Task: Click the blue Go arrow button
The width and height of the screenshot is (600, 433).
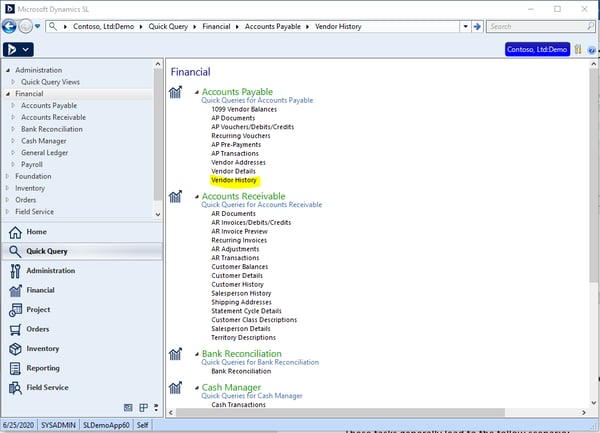Action: (477, 26)
